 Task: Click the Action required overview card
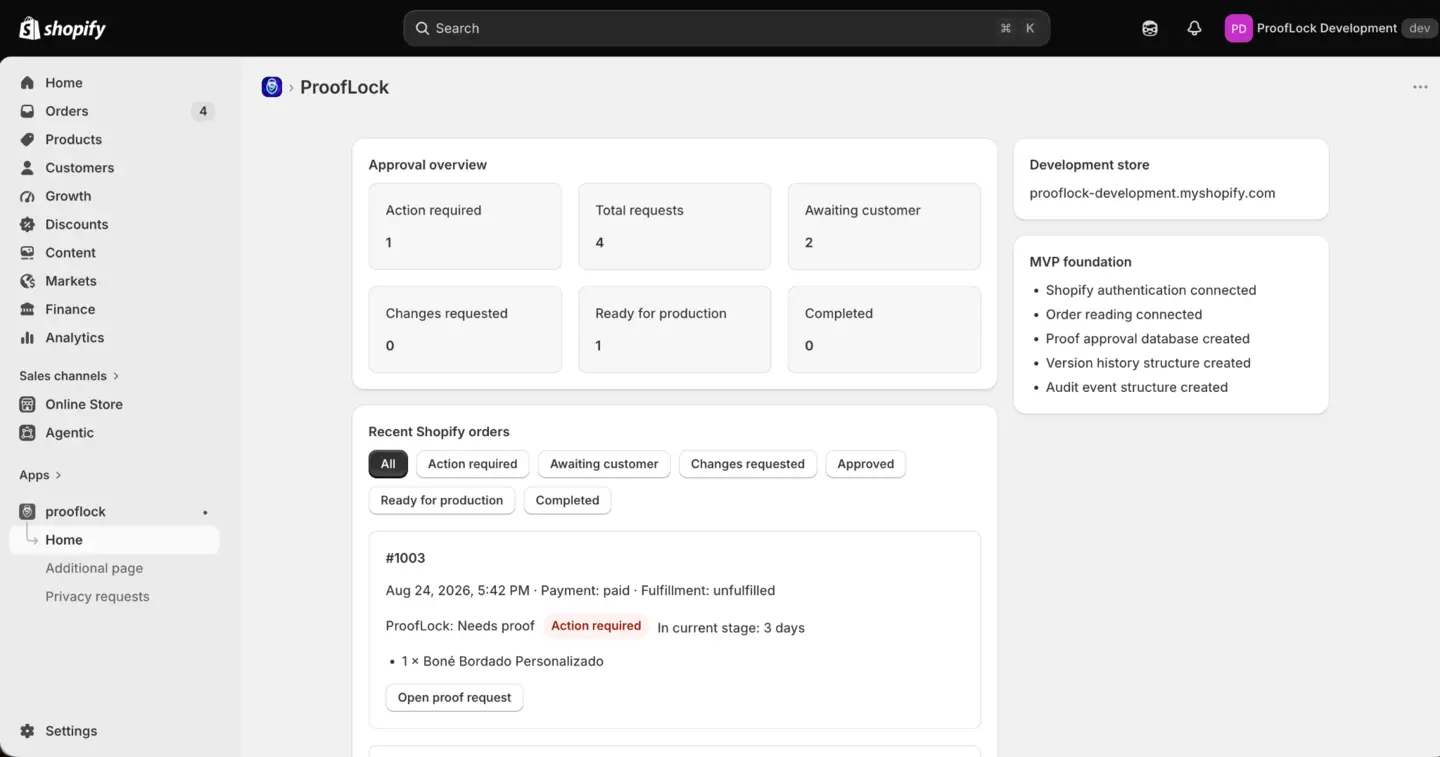click(465, 226)
